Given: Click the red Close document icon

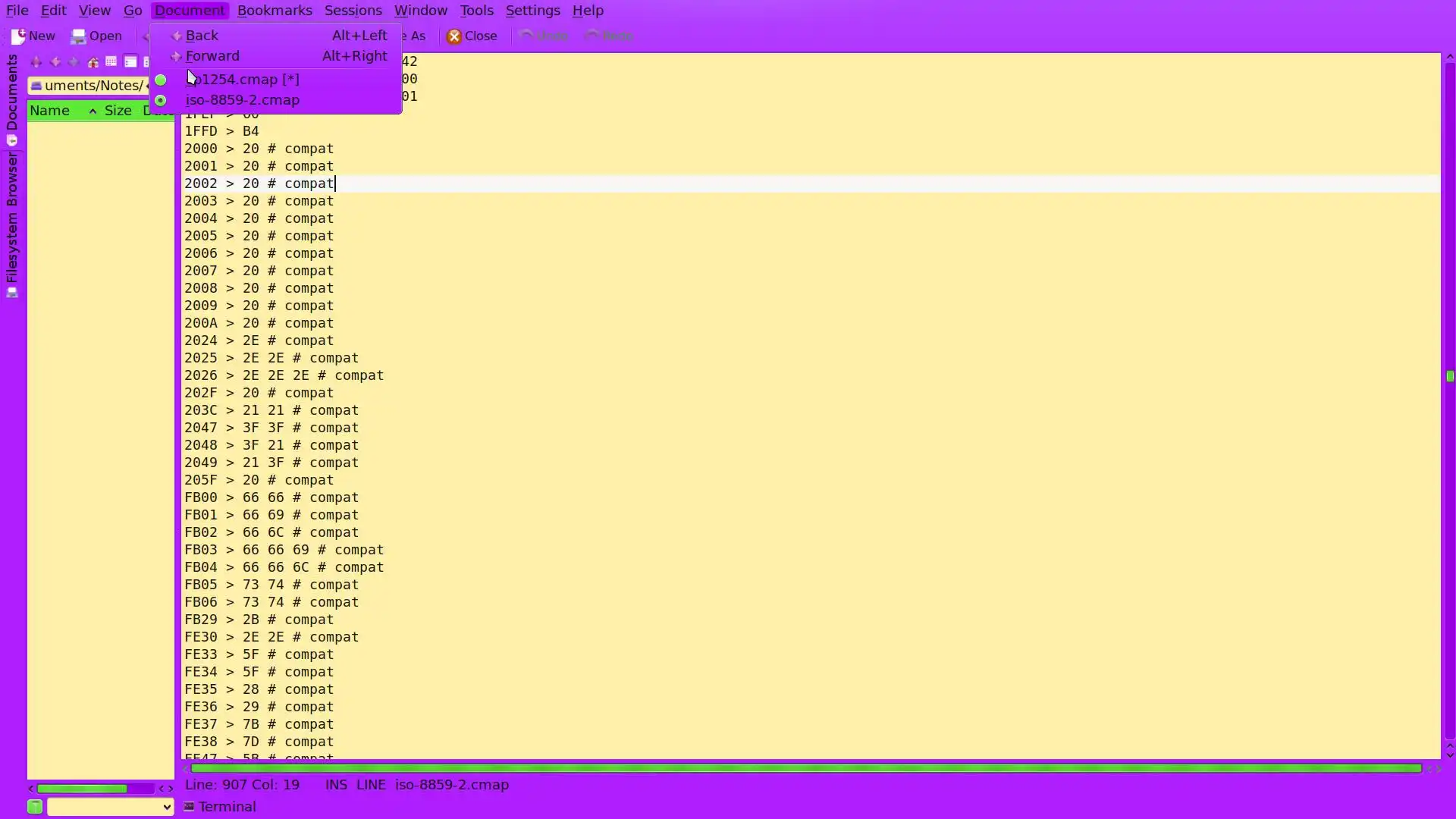Looking at the screenshot, I should coord(453,36).
